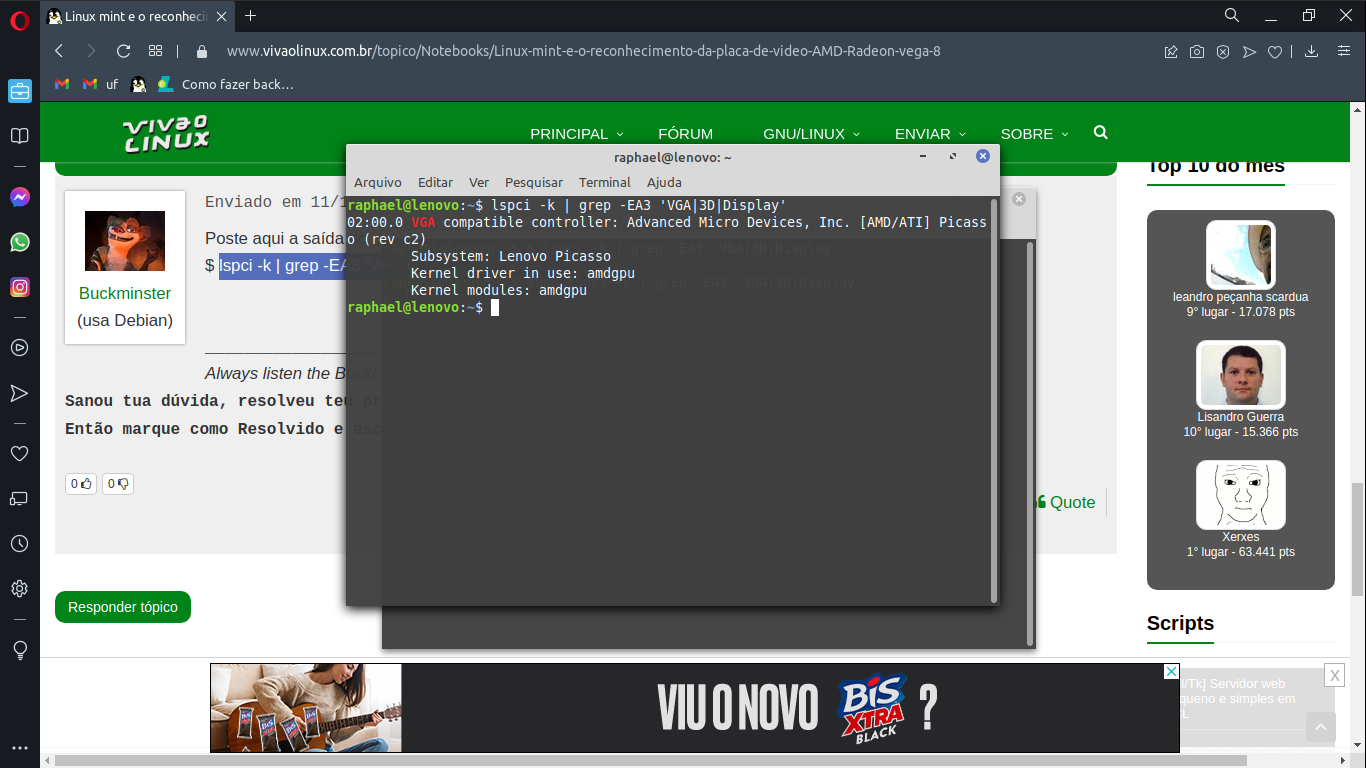Open the first Gmail bookmark
The width and height of the screenshot is (1366, 768).
point(62,84)
